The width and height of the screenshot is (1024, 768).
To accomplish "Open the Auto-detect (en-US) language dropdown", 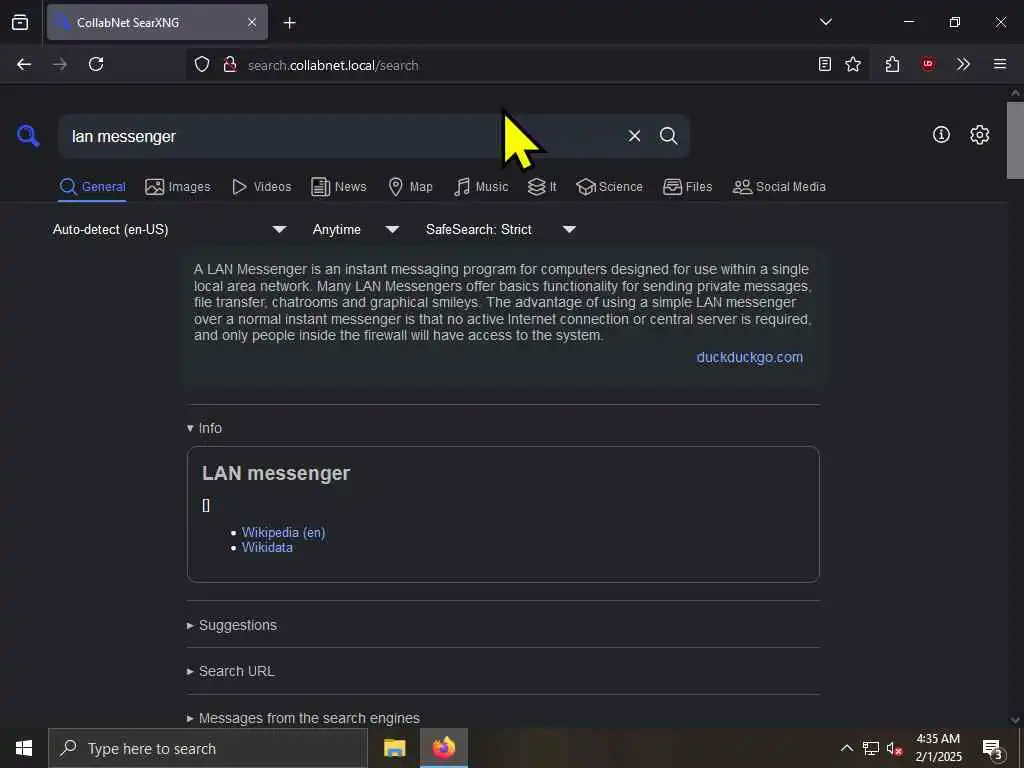I will tap(169, 229).
